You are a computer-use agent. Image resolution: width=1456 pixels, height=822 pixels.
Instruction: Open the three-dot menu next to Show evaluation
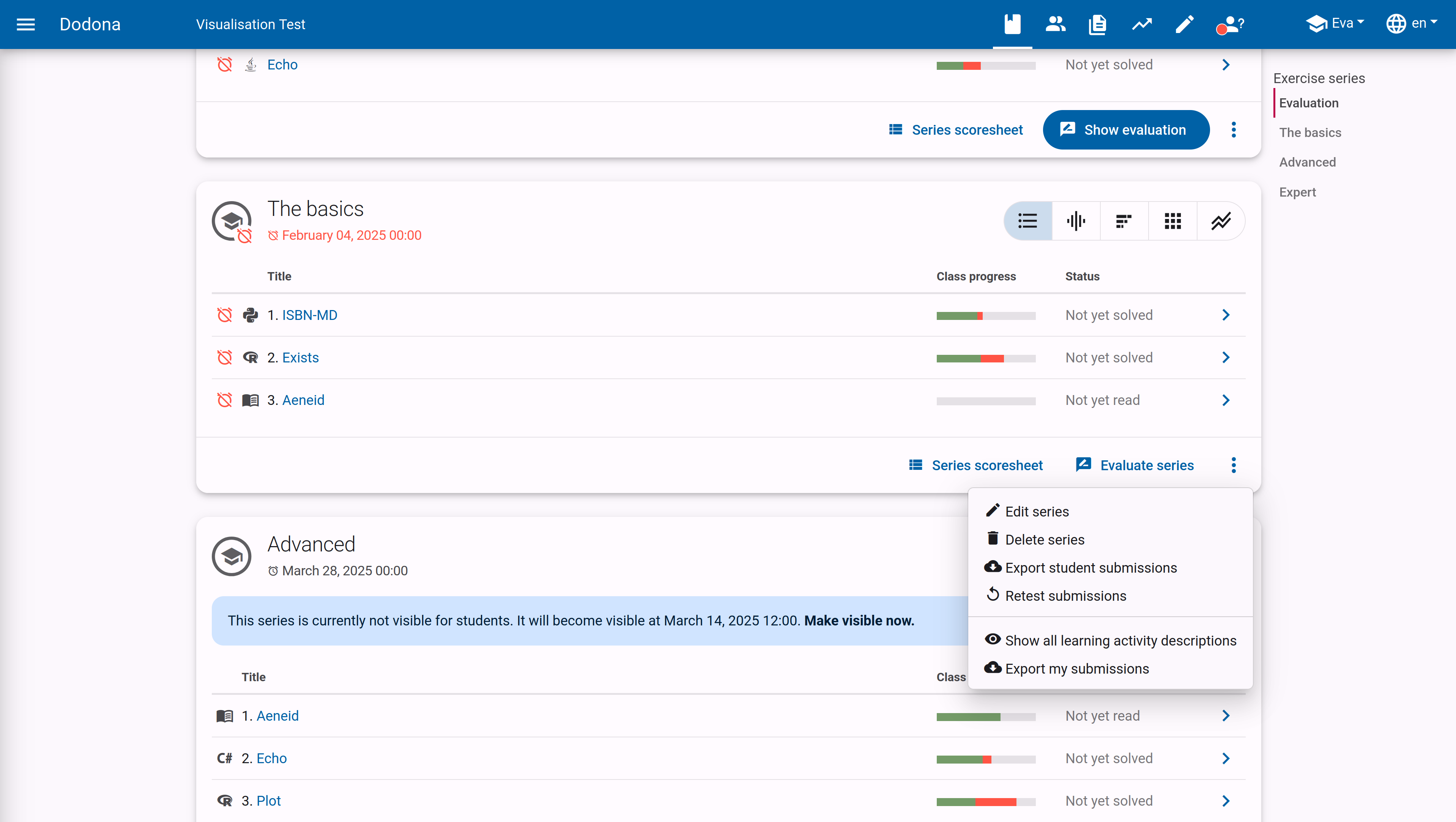pyautogui.click(x=1233, y=130)
